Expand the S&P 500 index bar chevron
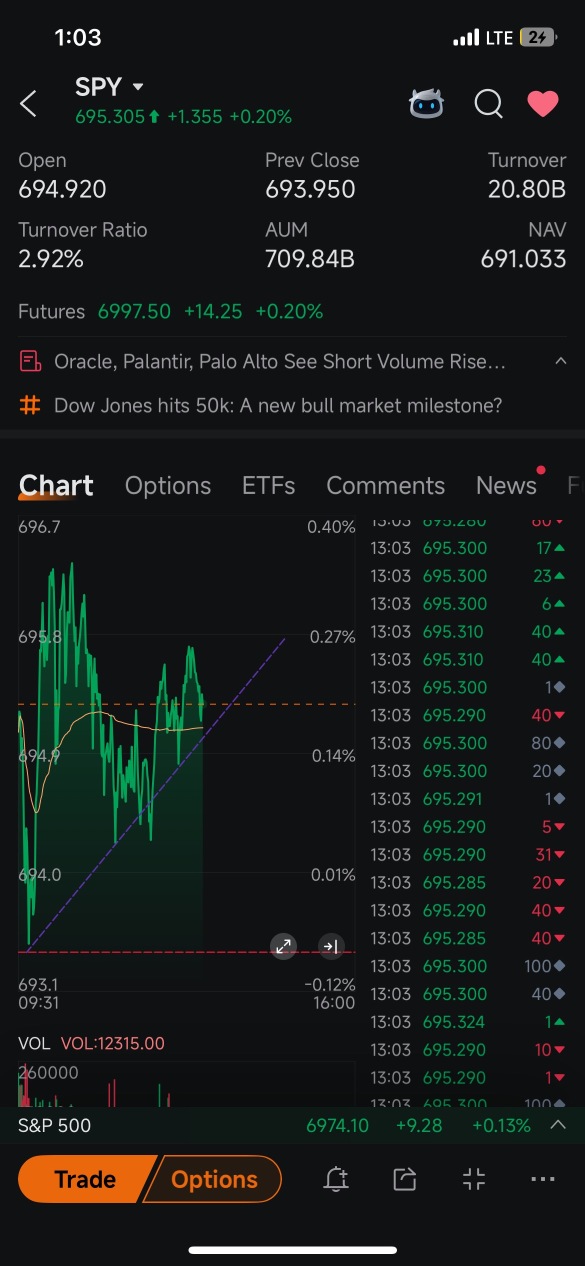Screen dimensions: 585x1266 pyautogui.click(x=559, y=1125)
